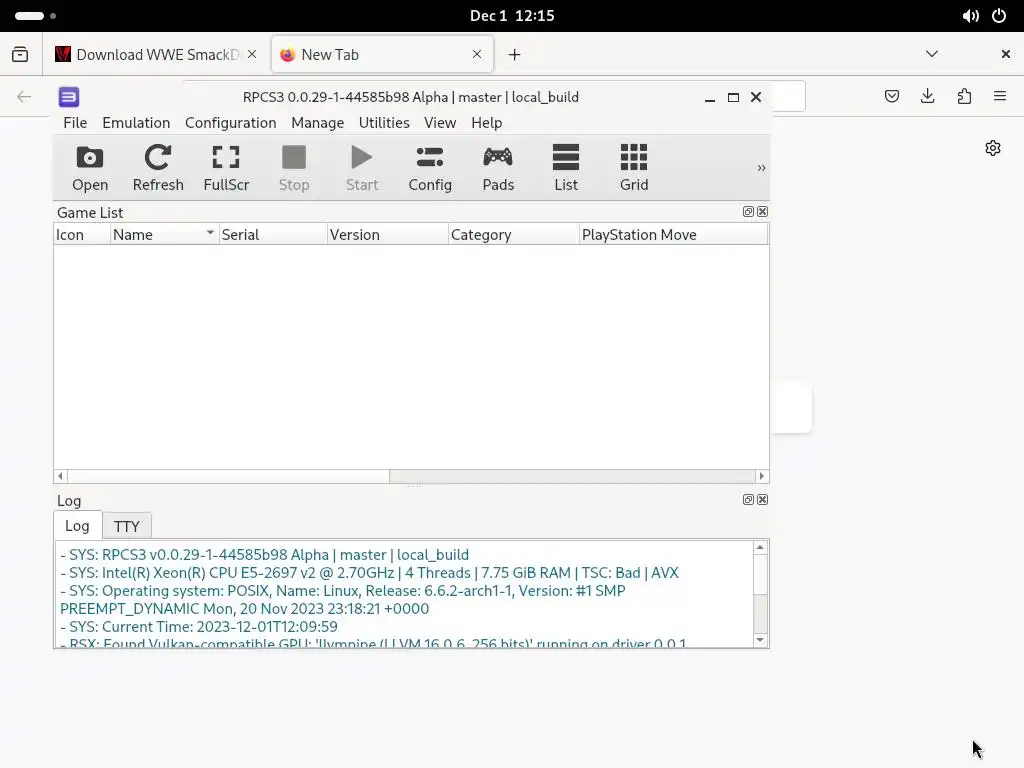
Task: Sort game list by Name column
Action: [x=164, y=234]
